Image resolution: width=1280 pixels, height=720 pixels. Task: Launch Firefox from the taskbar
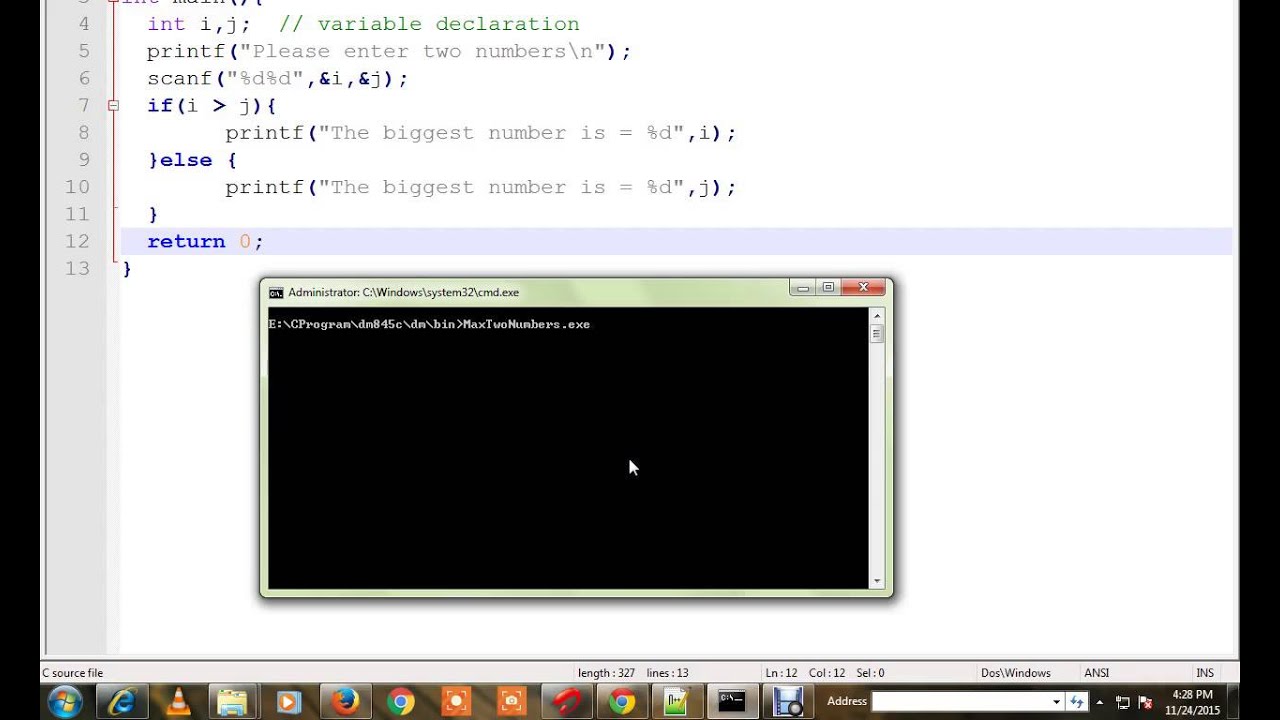[345, 701]
